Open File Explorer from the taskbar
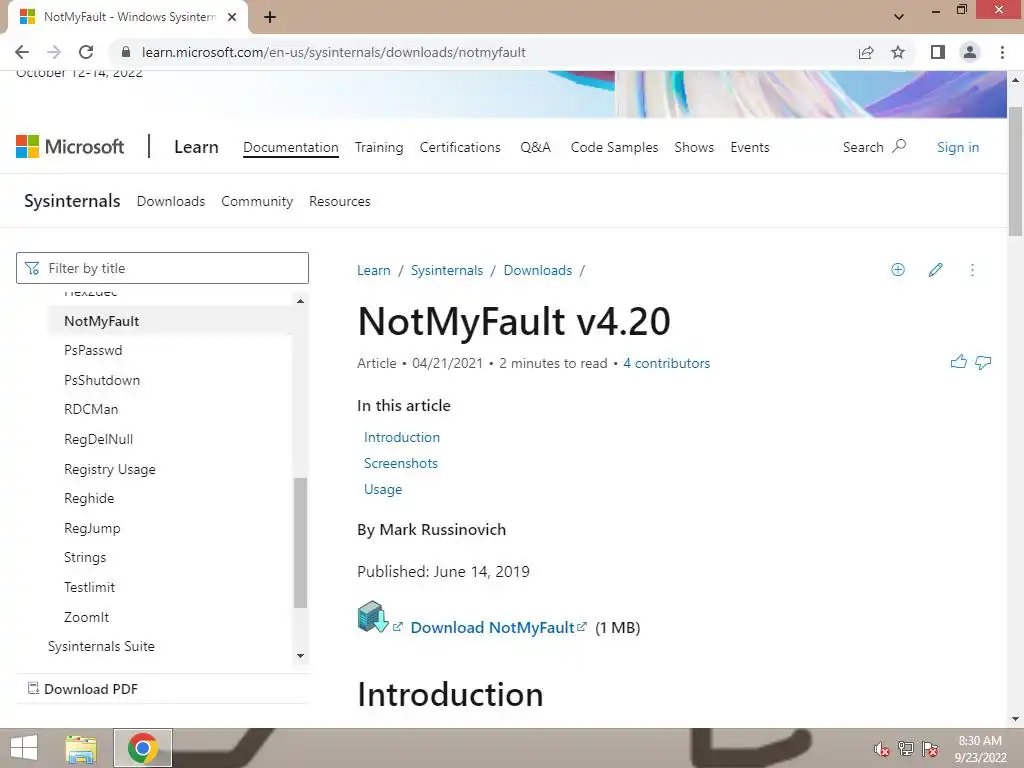Viewport: 1024px width, 768px height. tap(81, 748)
